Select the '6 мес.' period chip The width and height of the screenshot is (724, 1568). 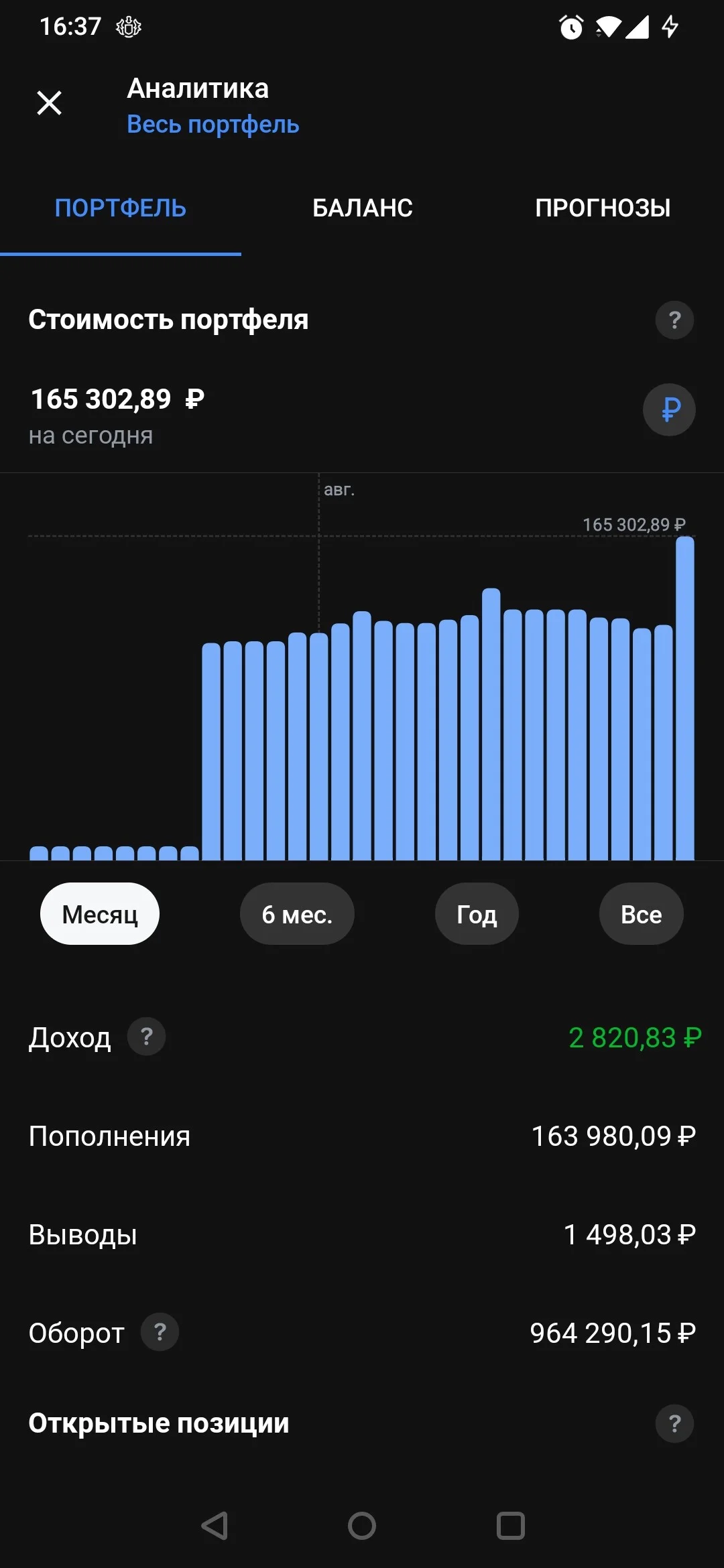[297, 914]
